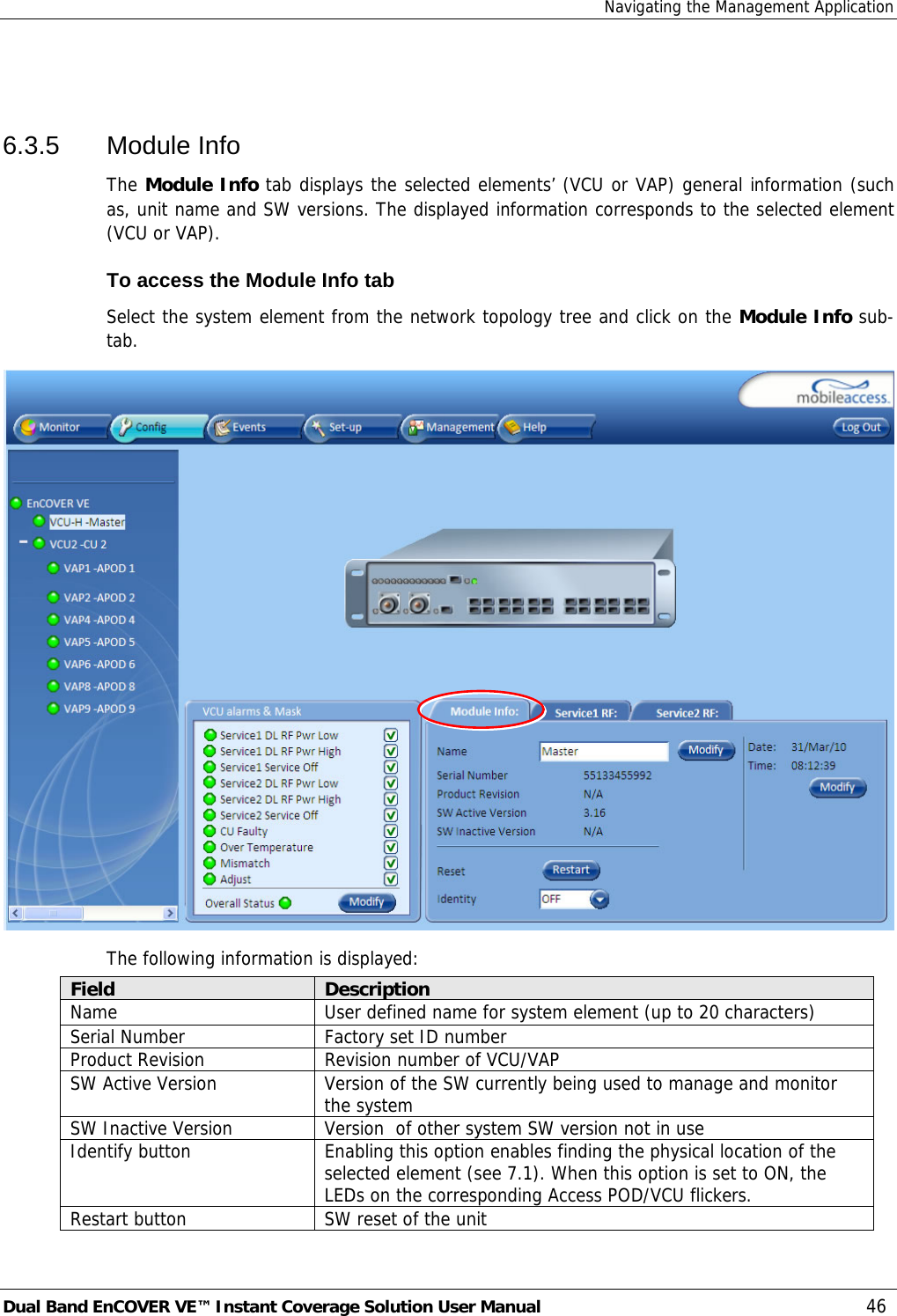Click tree panel scroll right arrow
Viewport: 897px width, 1316px height.
coord(170,914)
